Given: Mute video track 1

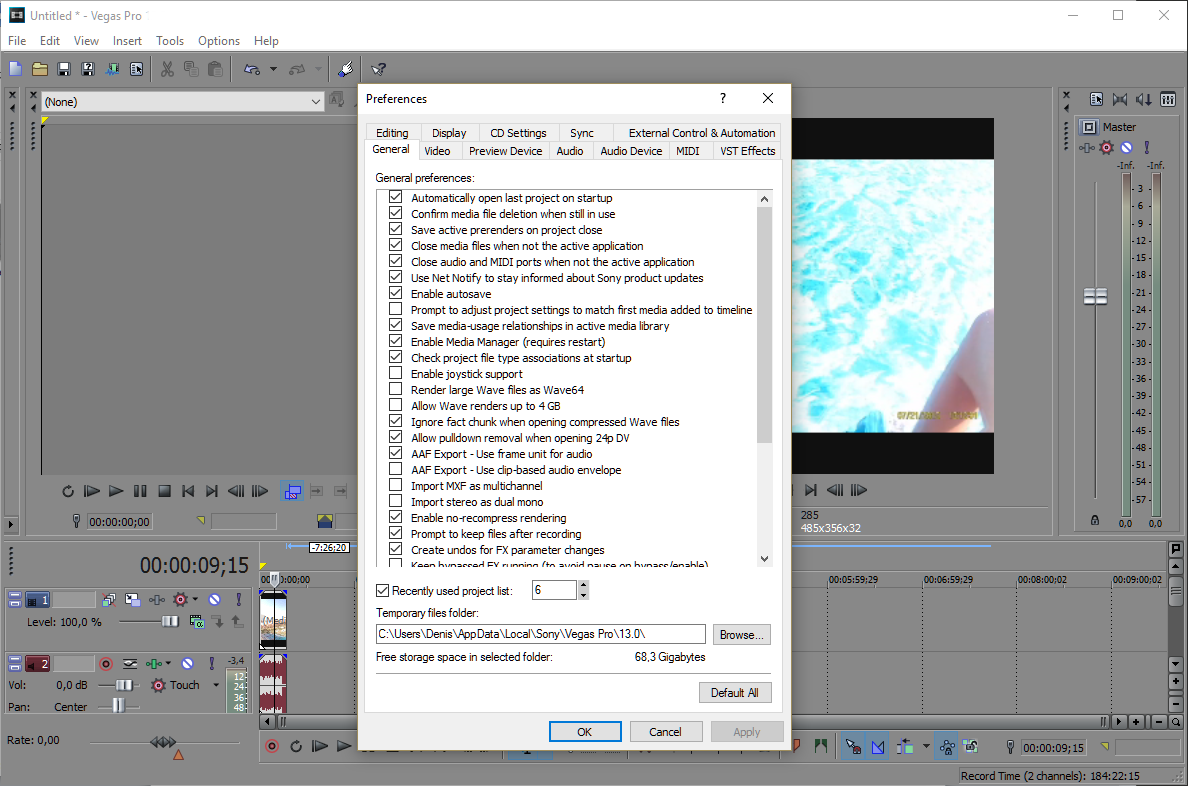Looking at the screenshot, I should [215, 600].
